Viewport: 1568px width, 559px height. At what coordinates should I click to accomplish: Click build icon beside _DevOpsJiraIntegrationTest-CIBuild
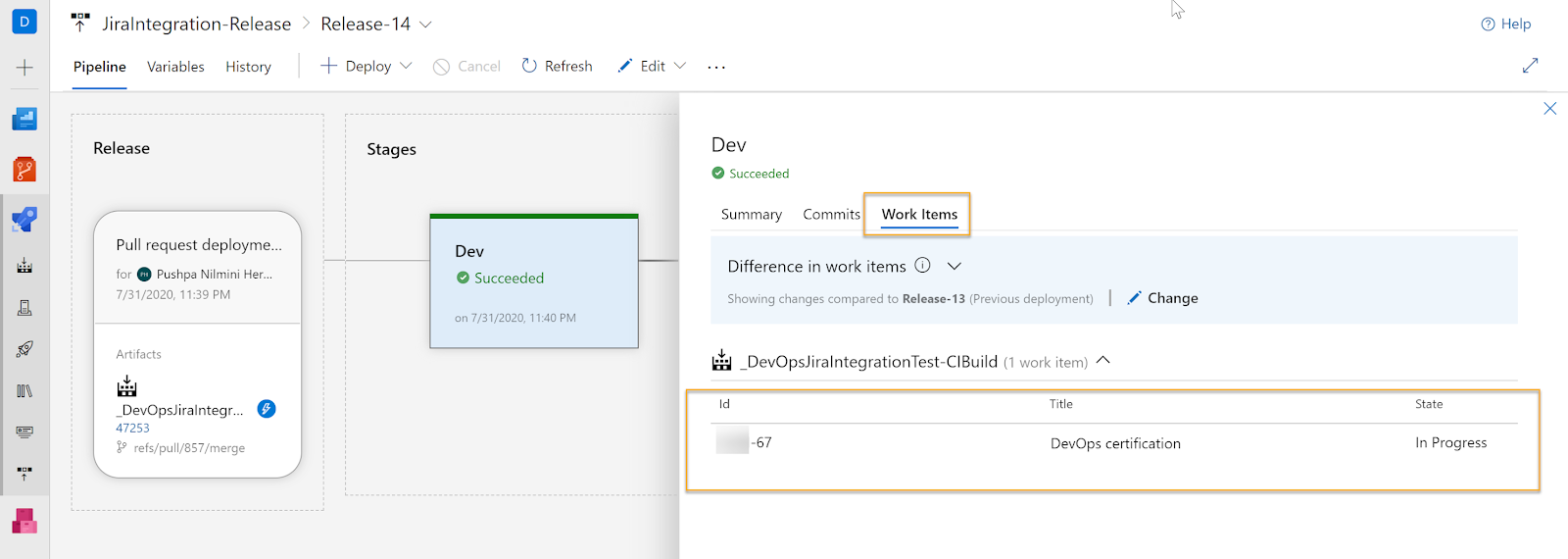click(722, 360)
